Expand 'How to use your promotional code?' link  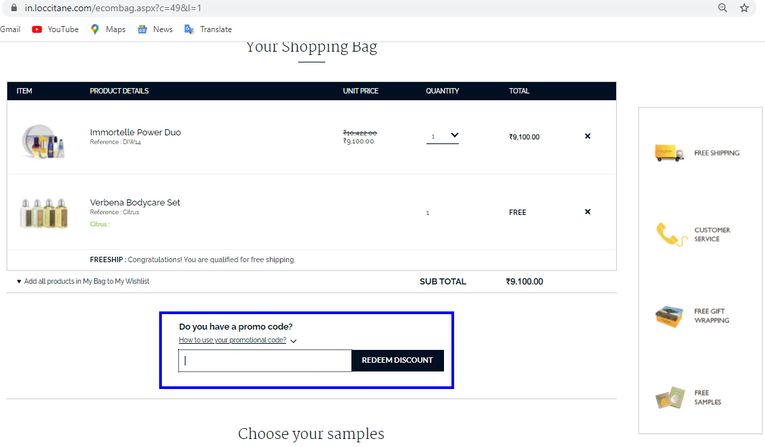[238, 340]
